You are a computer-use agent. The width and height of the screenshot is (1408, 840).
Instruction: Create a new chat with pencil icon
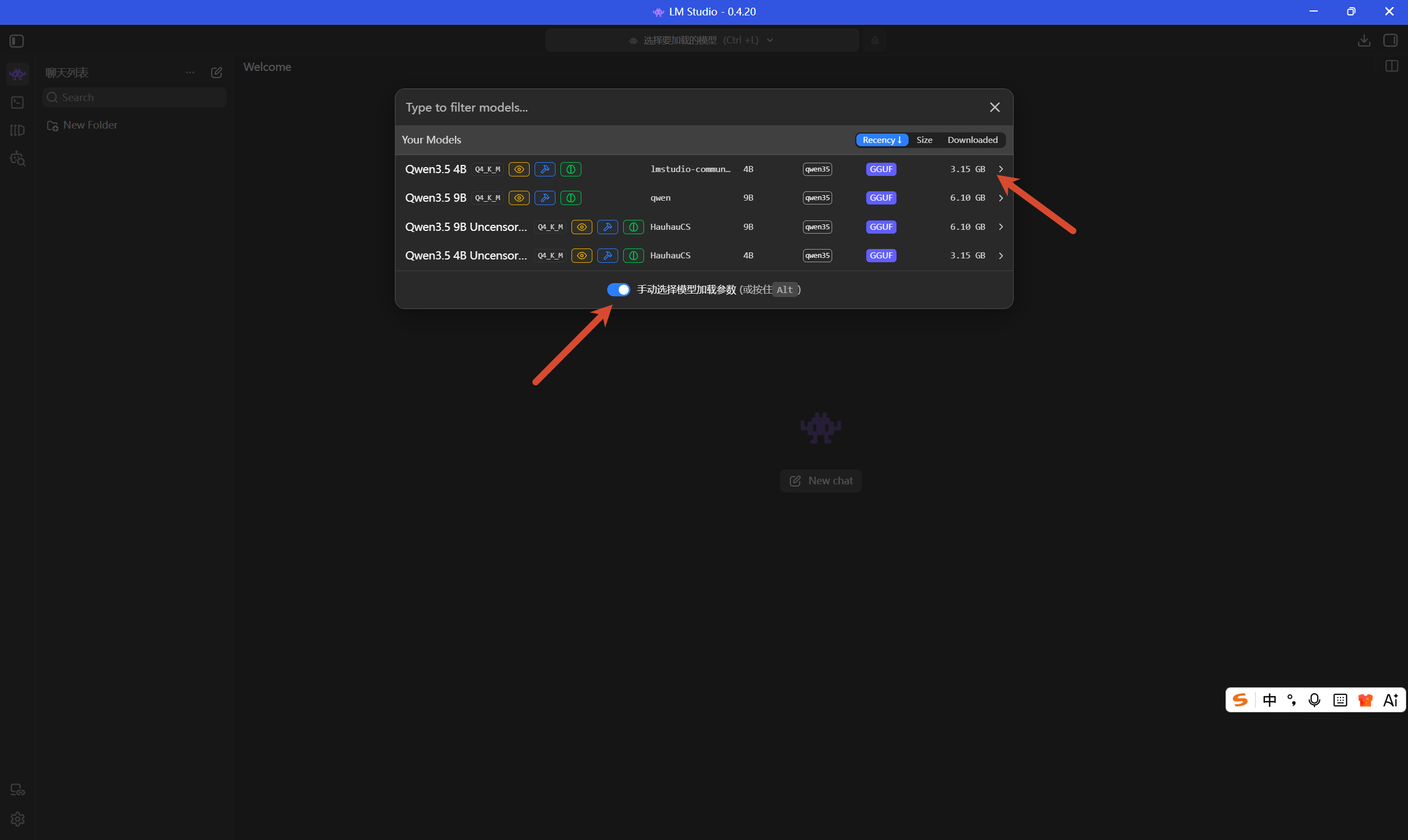216,73
